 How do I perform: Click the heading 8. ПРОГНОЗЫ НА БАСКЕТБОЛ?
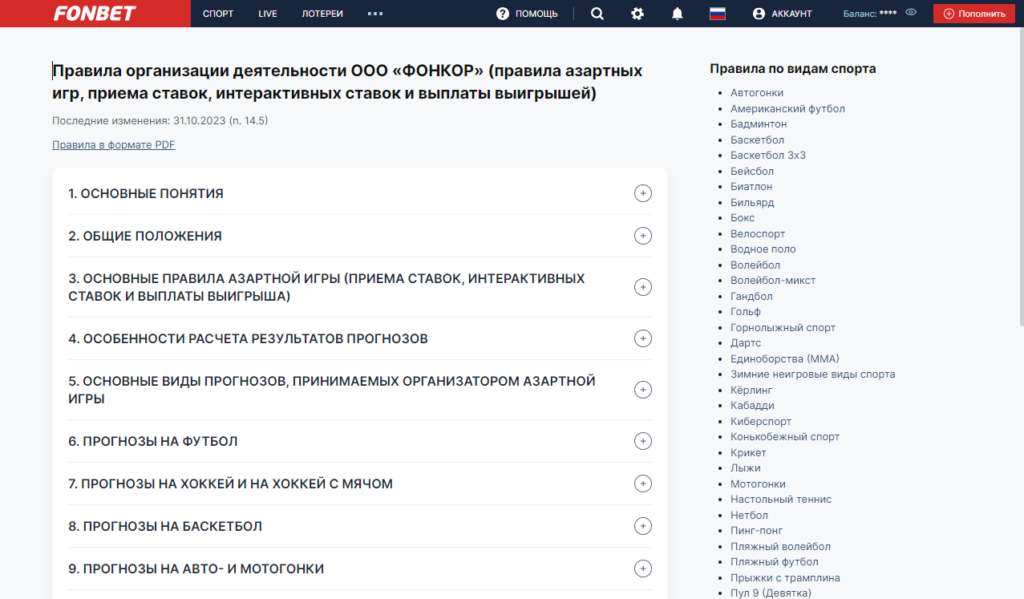tap(165, 526)
